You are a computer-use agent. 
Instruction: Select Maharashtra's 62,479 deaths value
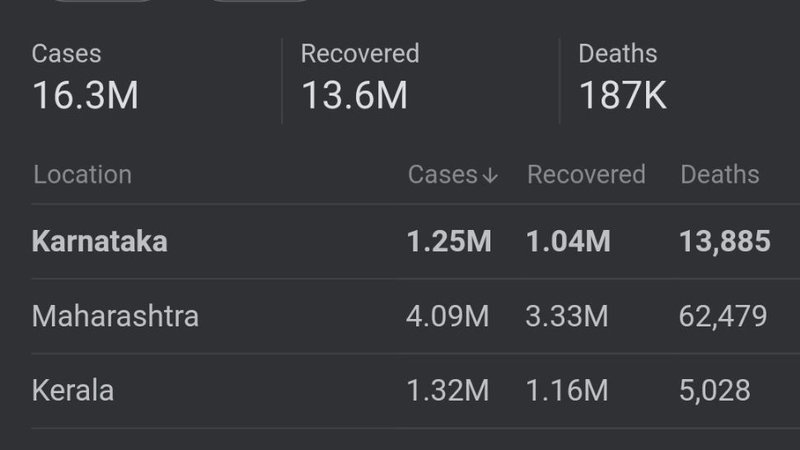pyautogui.click(x=723, y=316)
